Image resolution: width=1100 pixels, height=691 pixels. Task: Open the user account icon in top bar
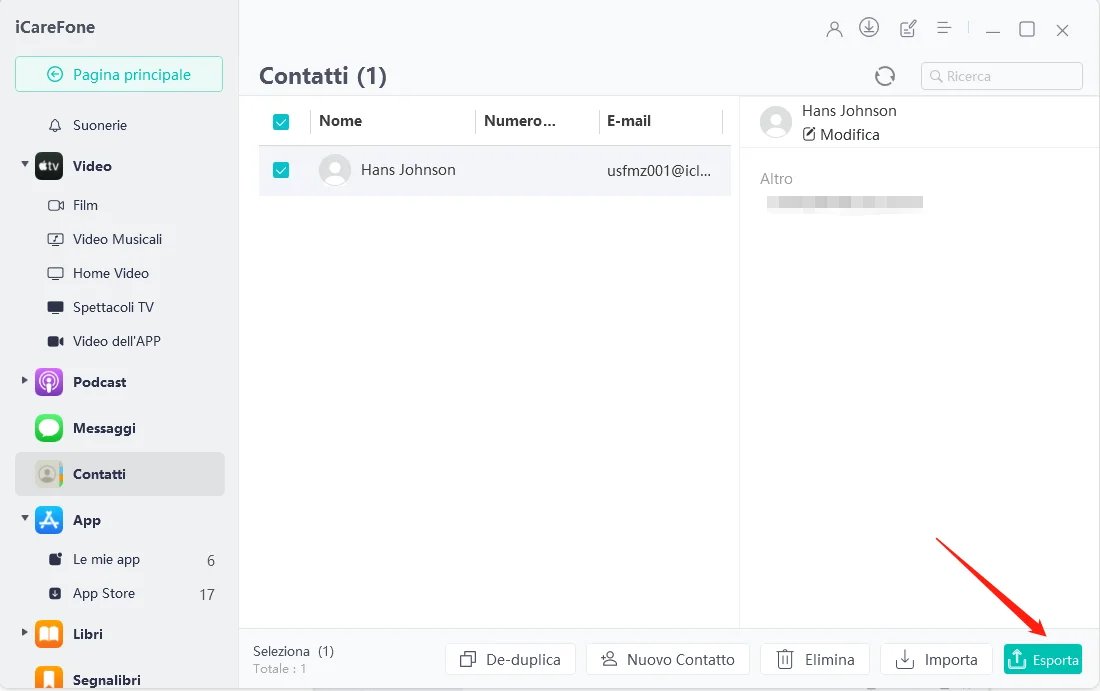[x=834, y=29]
